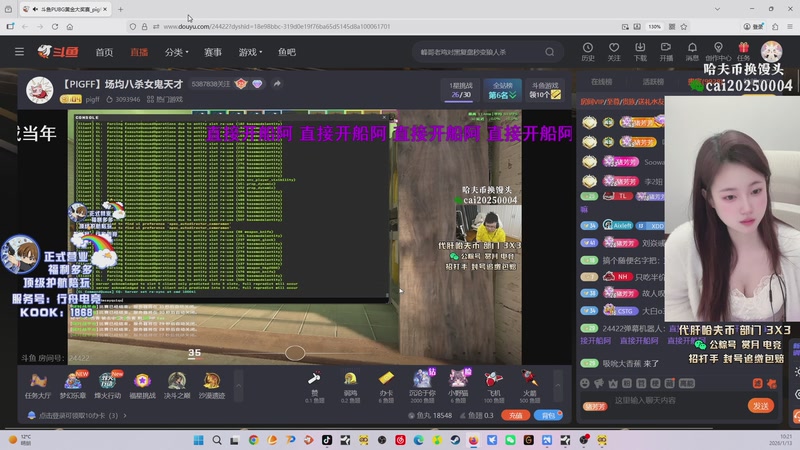Open taskbar search

(217, 440)
